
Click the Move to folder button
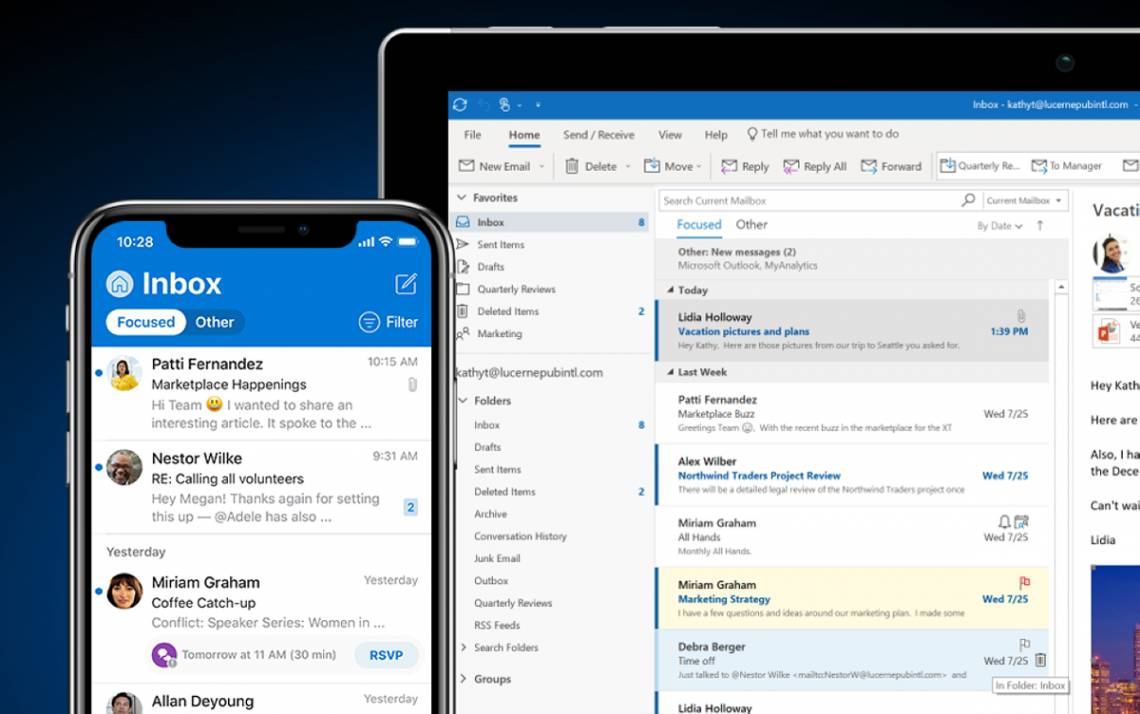pos(668,166)
